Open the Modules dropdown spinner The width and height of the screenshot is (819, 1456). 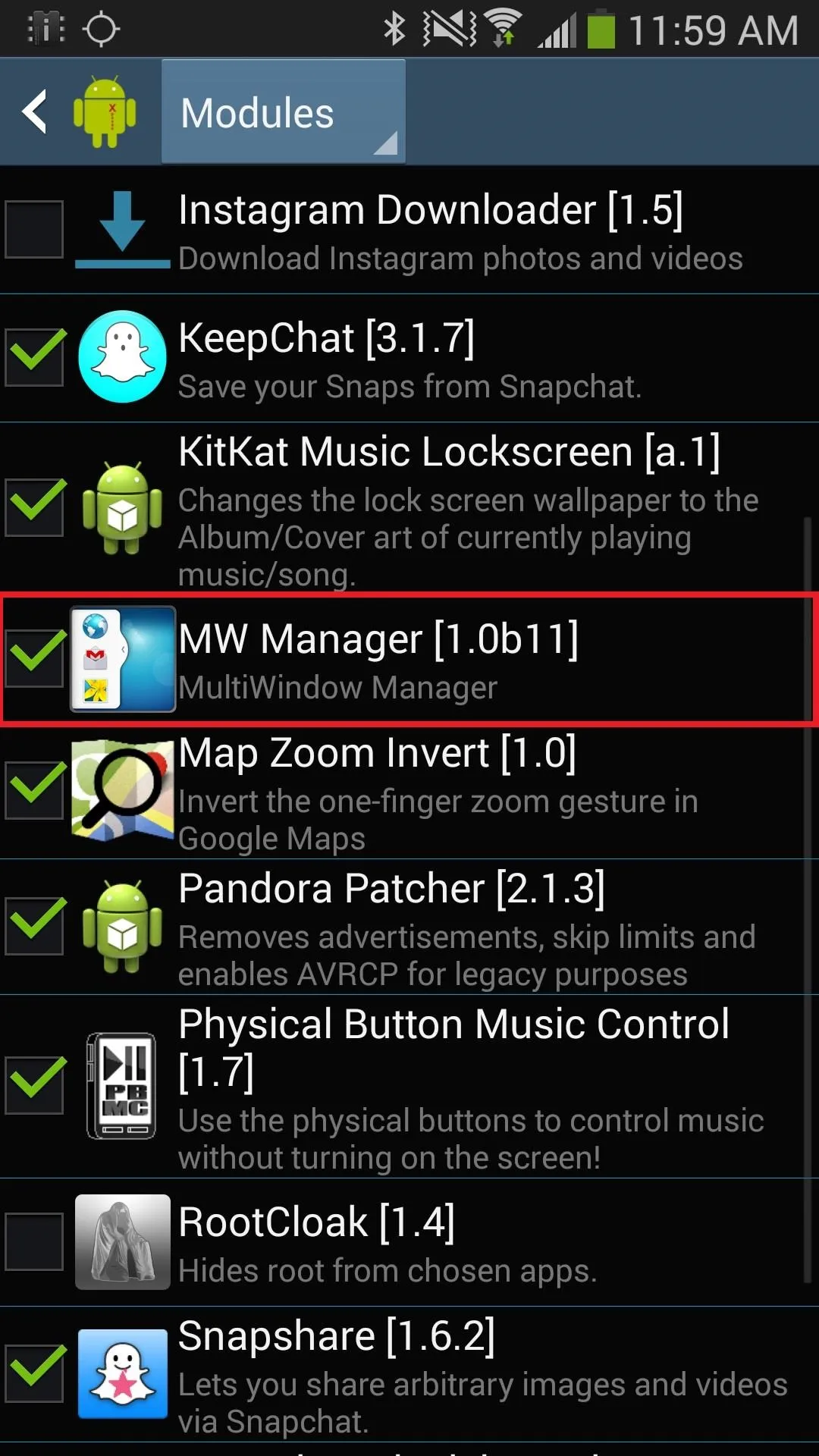284,112
